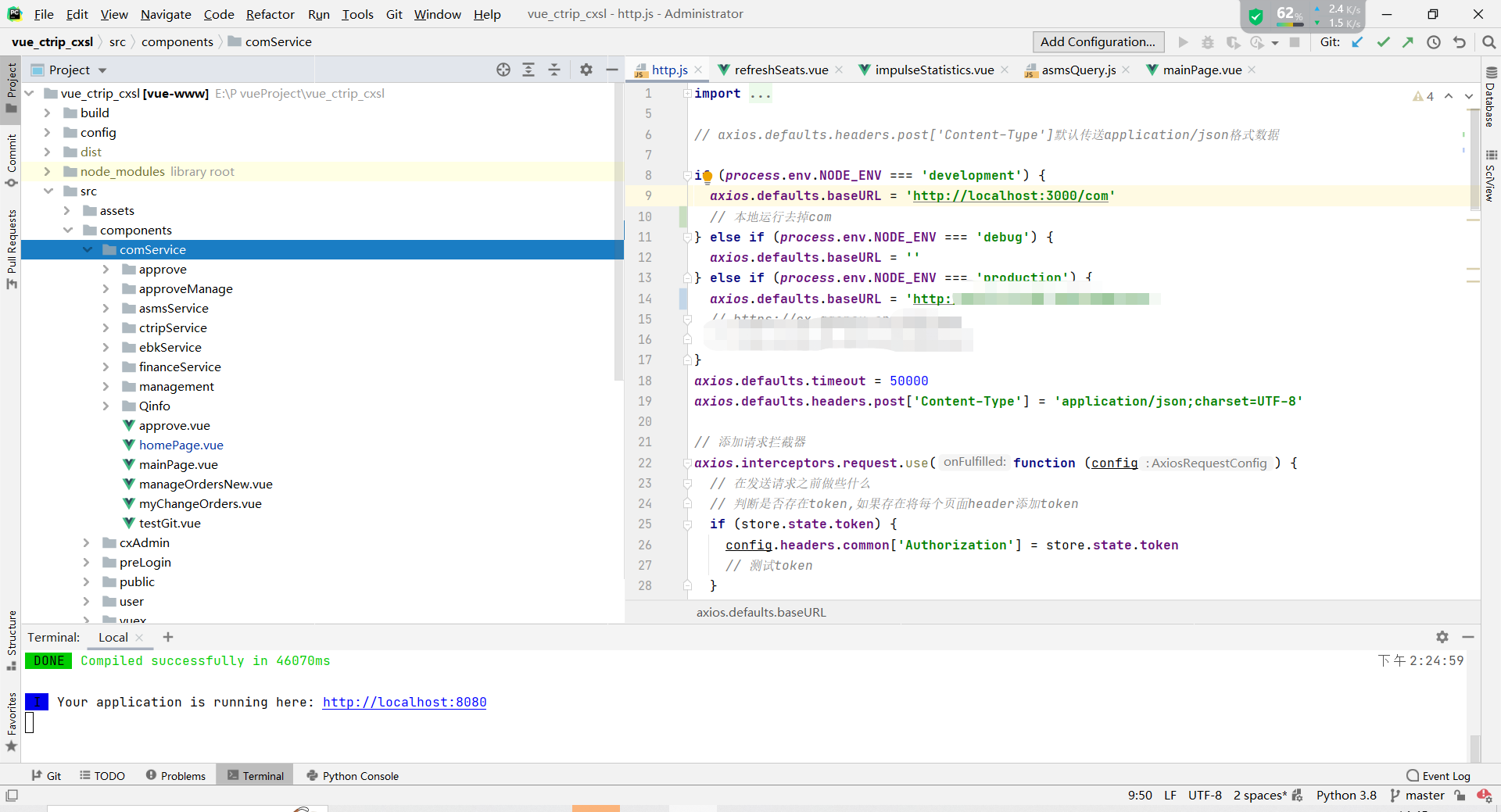Toggle Terminal tool window button
1501x812 pixels.
pyautogui.click(x=255, y=775)
